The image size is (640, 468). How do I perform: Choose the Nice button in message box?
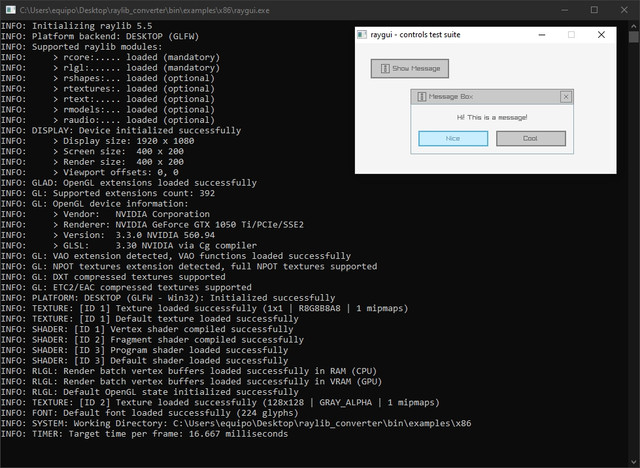[453, 138]
